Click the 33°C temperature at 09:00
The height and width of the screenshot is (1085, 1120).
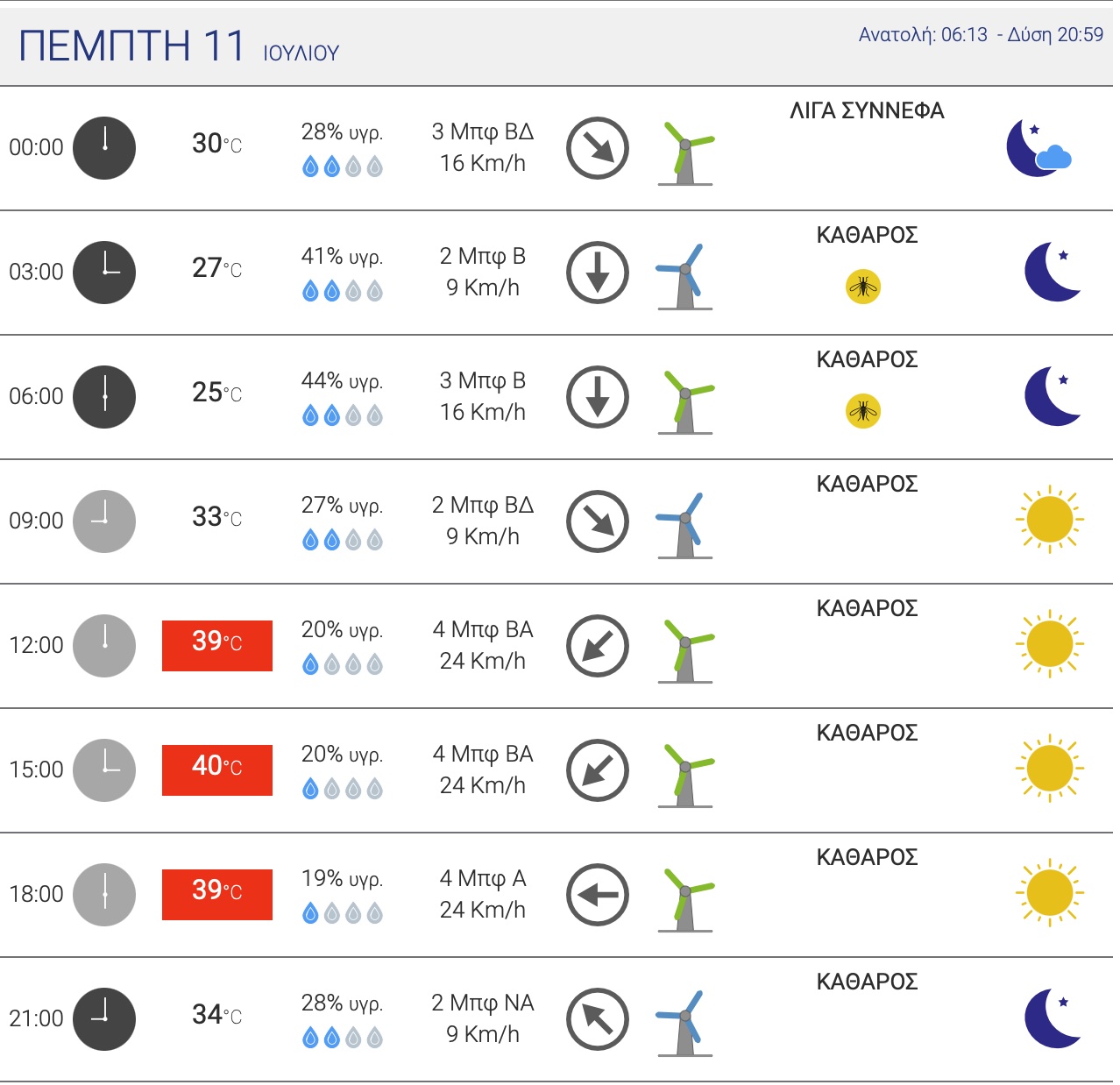click(216, 517)
